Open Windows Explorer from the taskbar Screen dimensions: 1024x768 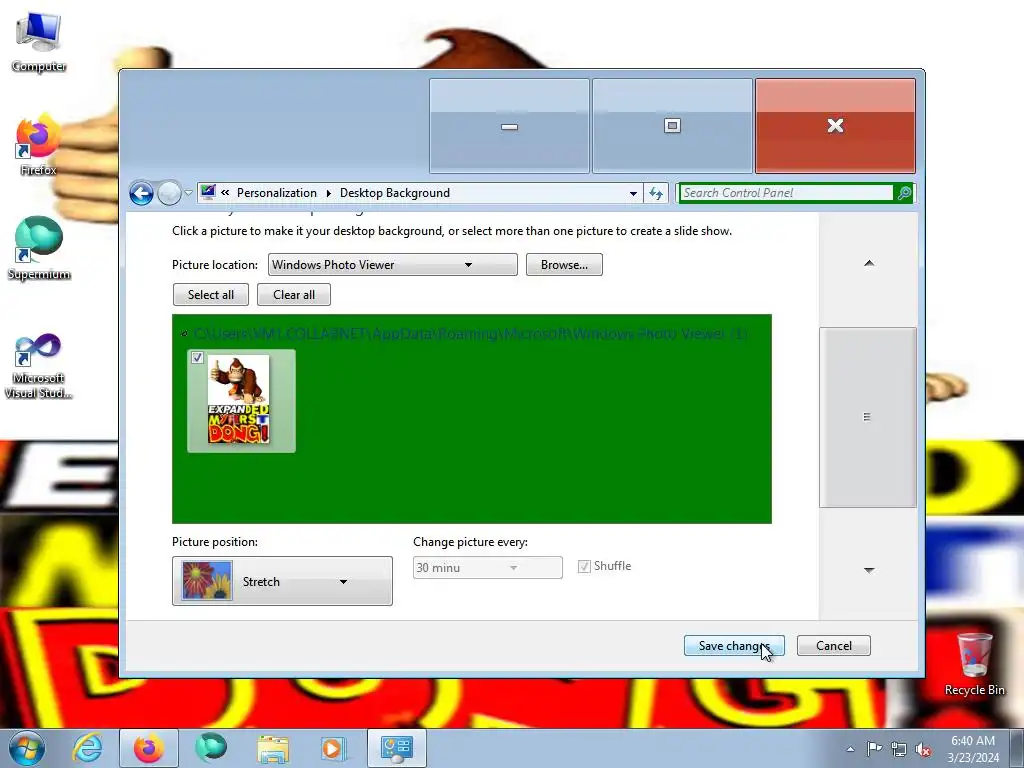click(x=273, y=748)
